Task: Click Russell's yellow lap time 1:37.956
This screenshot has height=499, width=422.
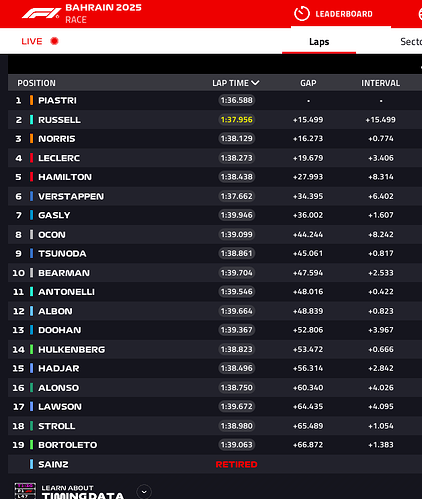Action: [x=236, y=119]
